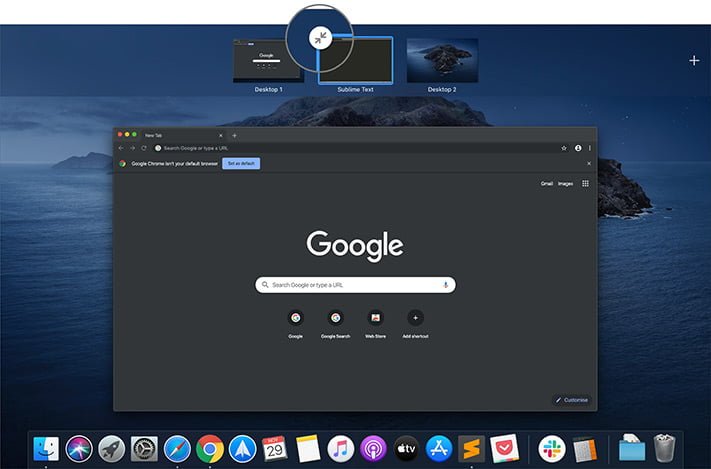Switch to the Sublime Text space thumbnail

click(356, 61)
